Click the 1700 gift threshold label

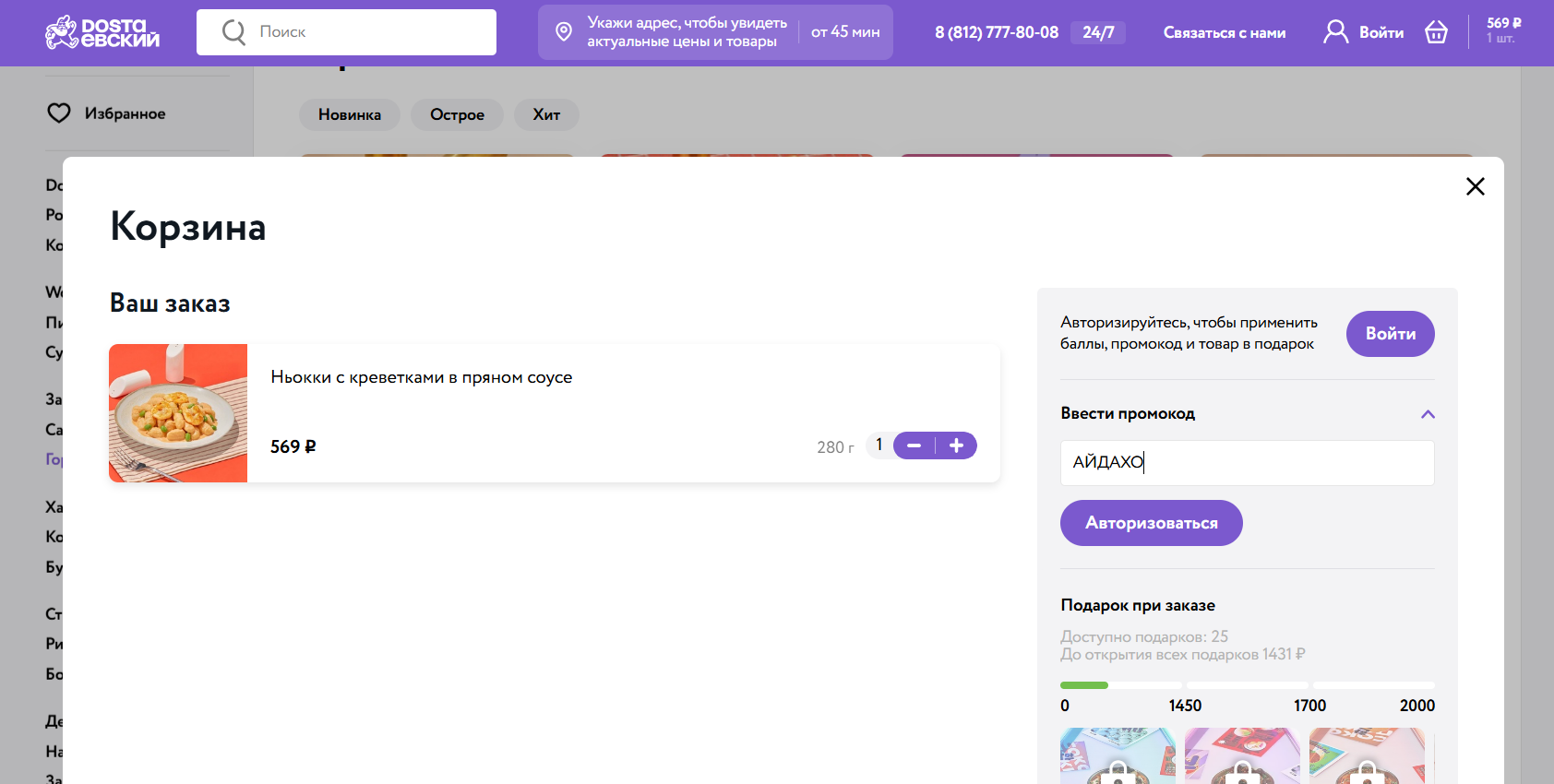coord(1309,706)
